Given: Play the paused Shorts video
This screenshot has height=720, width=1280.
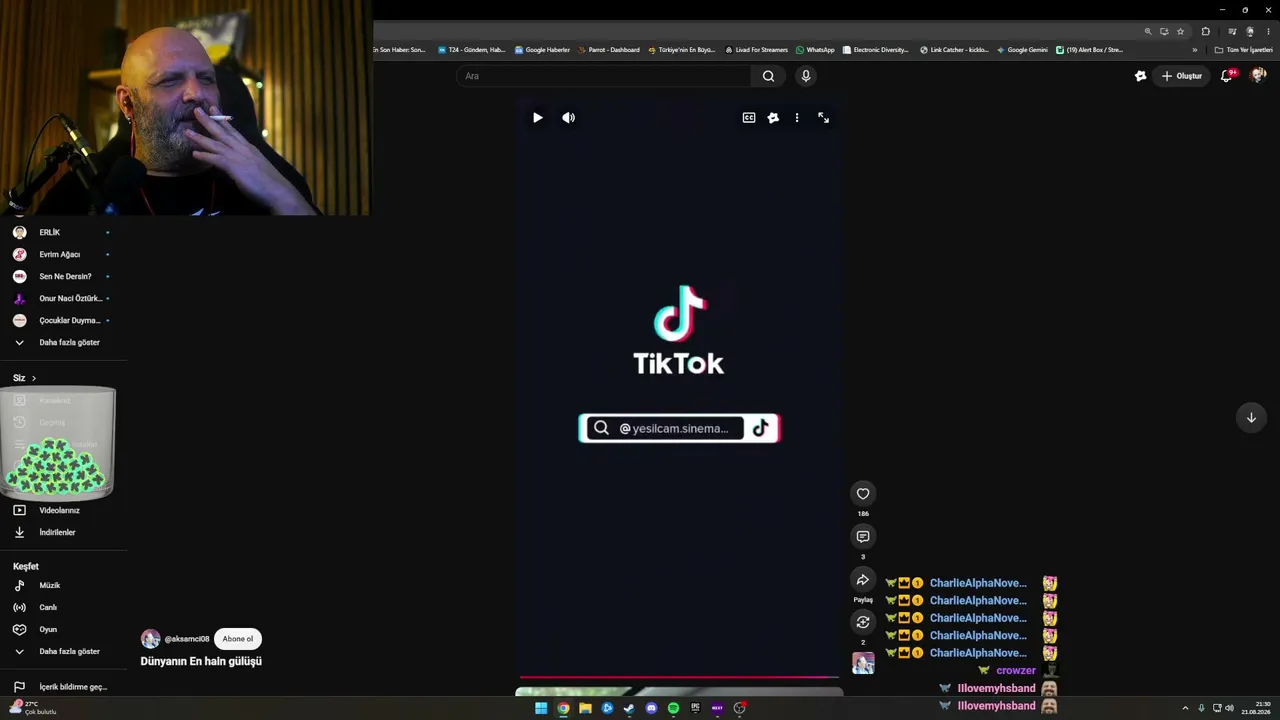Looking at the screenshot, I should pyautogui.click(x=538, y=118).
